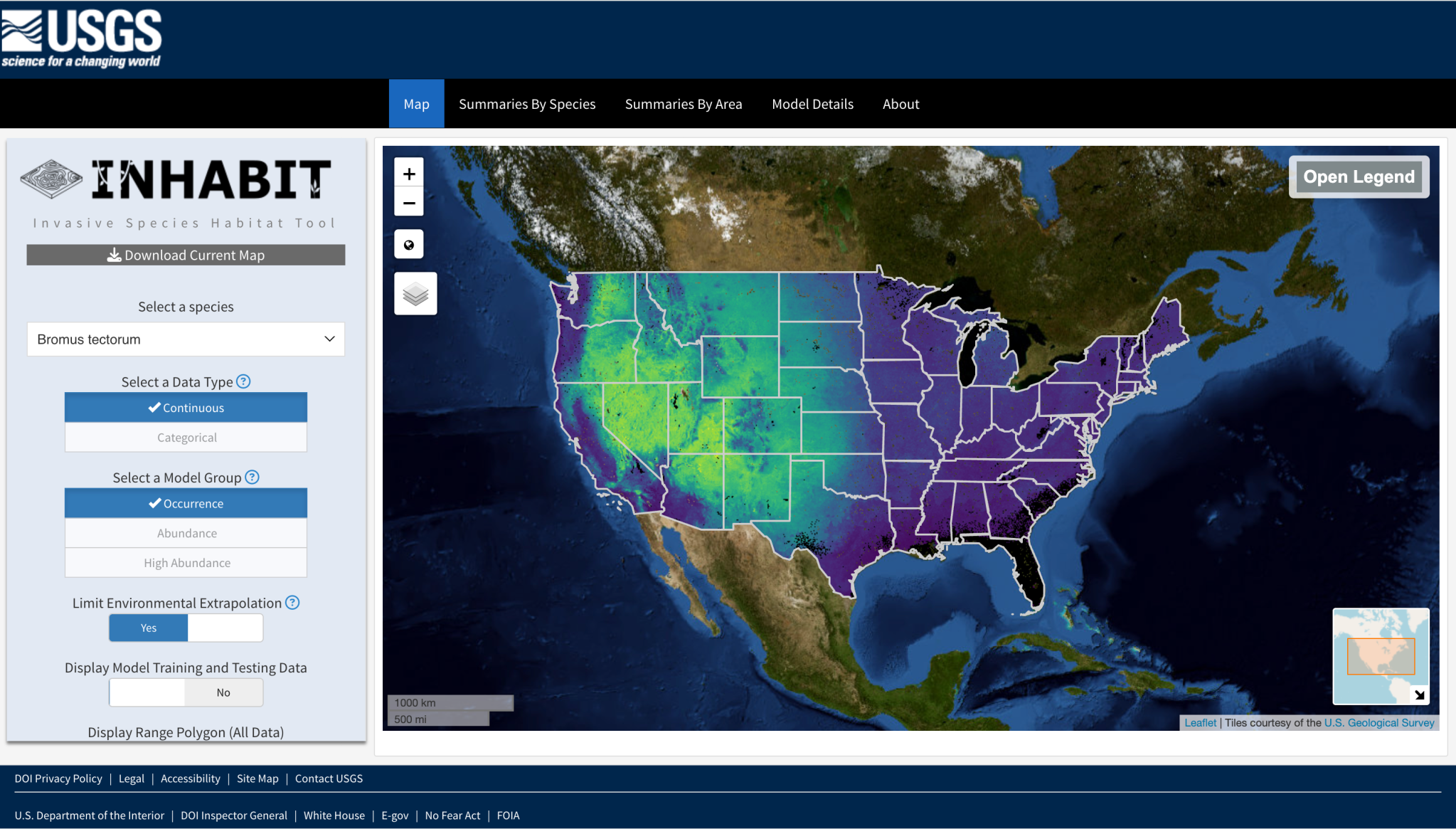Open the Site Map link
This screenshot has width=1456, height=829.
pos(257,778)
